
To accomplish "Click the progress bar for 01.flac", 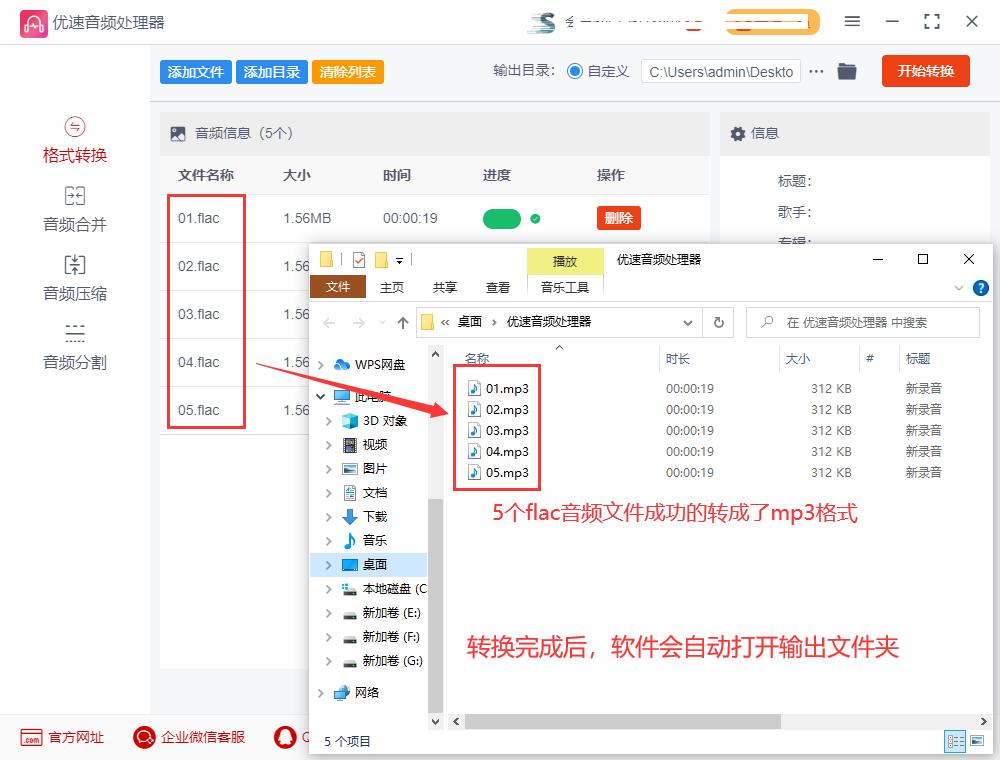I will coord(501,217).
